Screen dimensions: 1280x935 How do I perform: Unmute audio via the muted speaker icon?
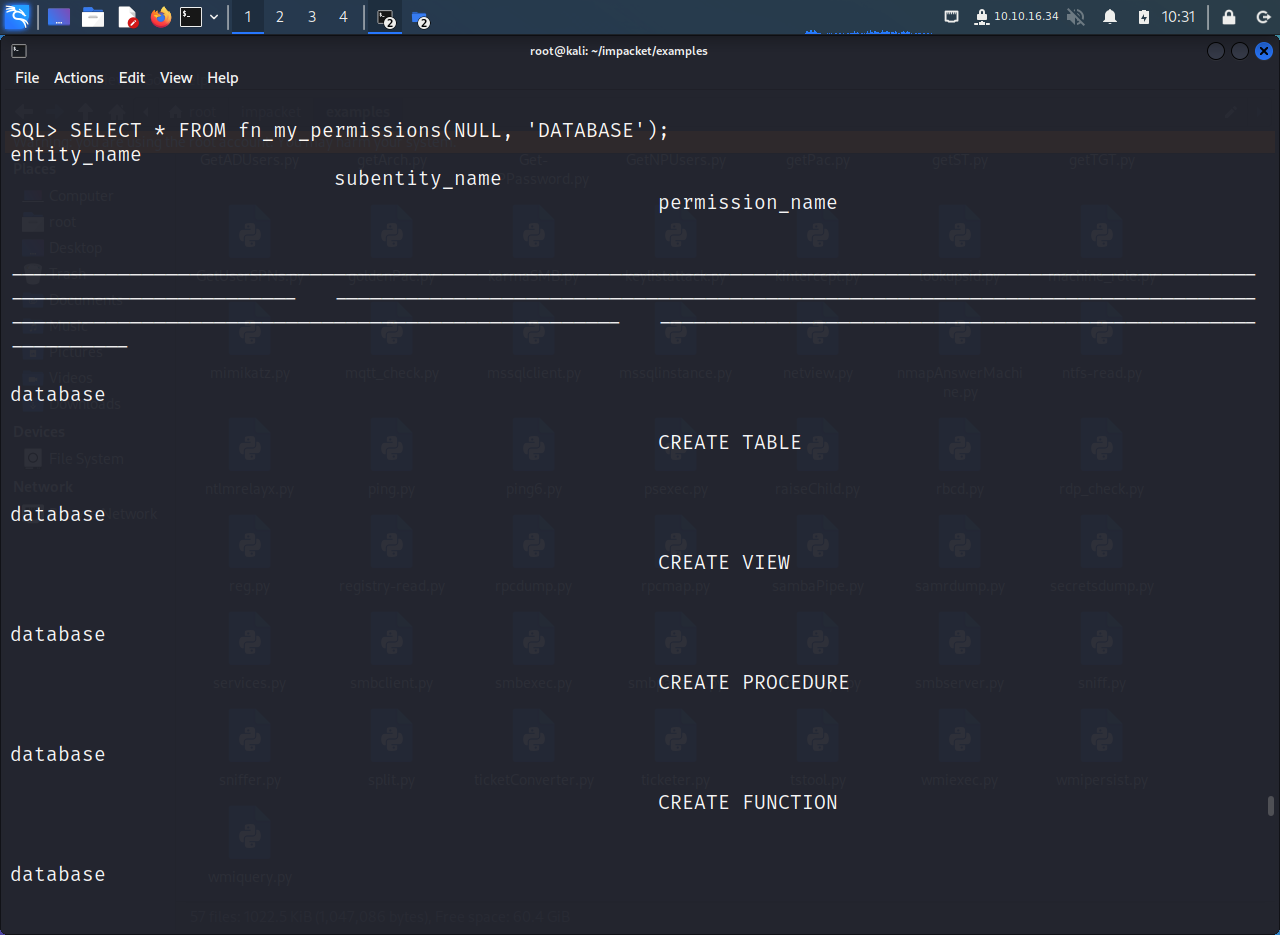1076,17
